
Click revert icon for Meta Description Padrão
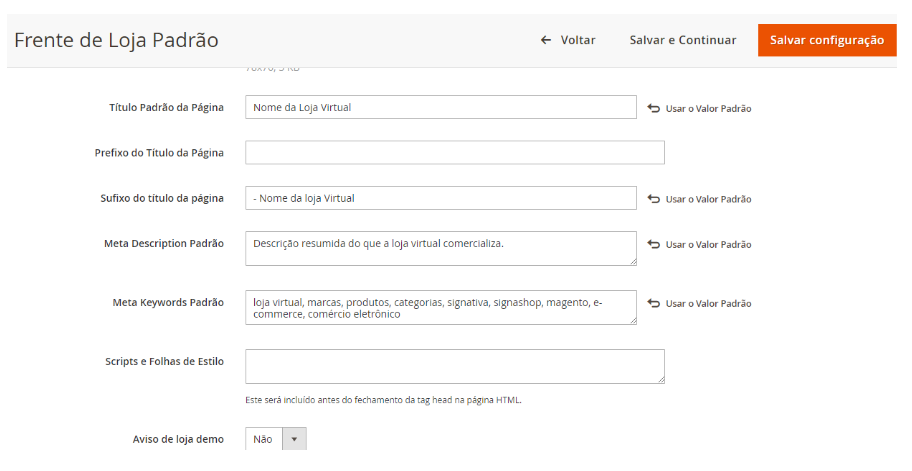[654, 244]
